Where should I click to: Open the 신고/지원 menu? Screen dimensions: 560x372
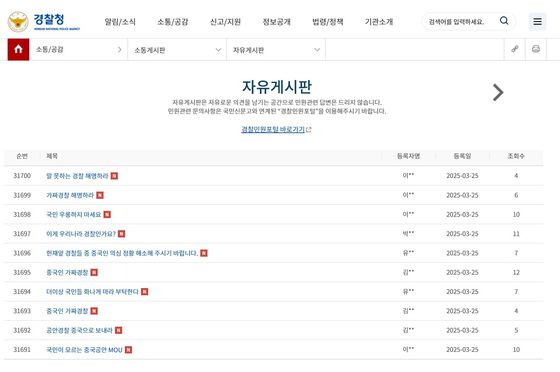[225, 22]
